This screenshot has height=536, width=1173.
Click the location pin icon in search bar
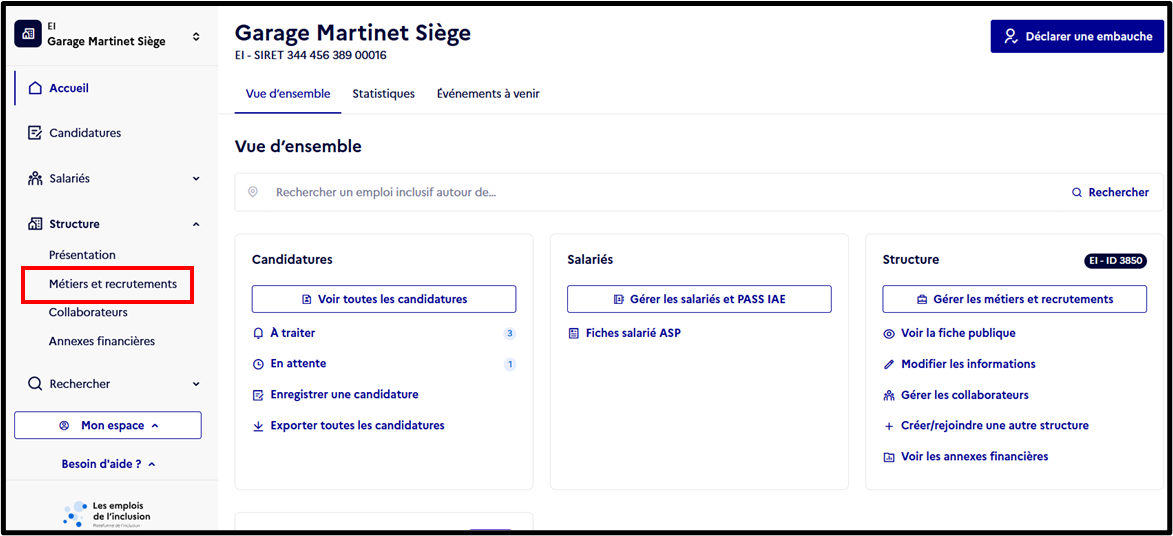coord(253,192)
